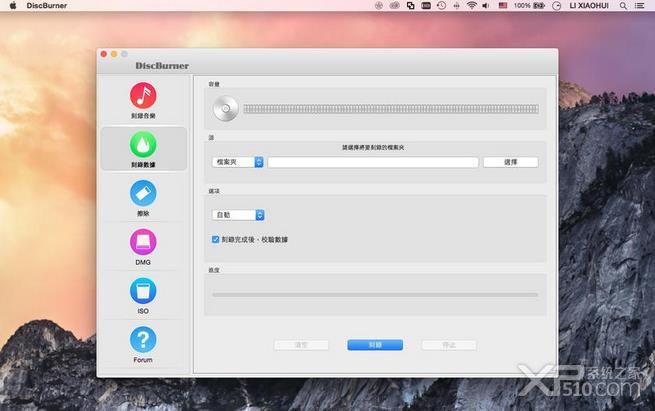This screenshot has height=411, width=655.
Task: Toggle verify data after burn checkbox
Action: 216,239
